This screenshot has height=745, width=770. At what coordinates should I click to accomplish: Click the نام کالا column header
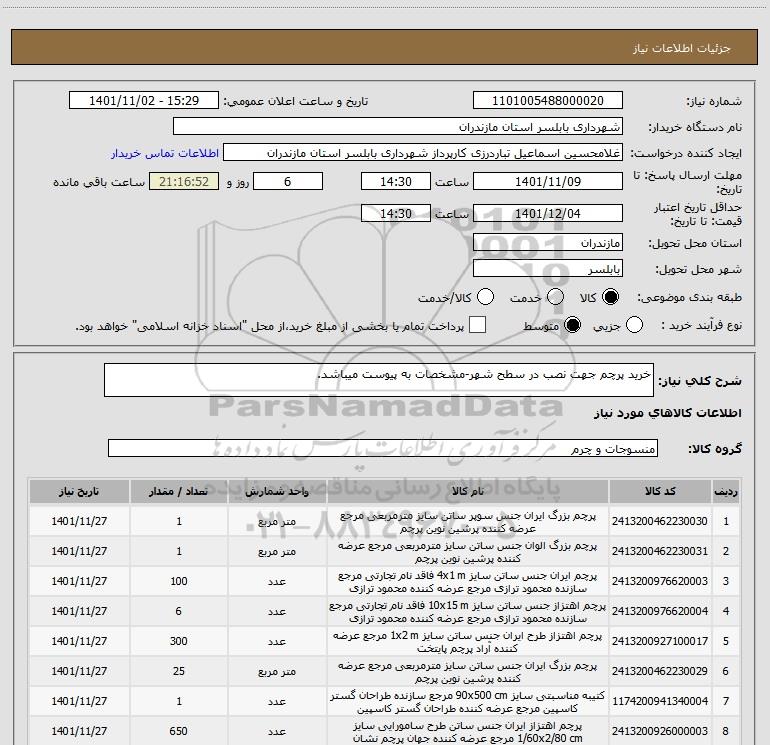click(x=468, y=492)
